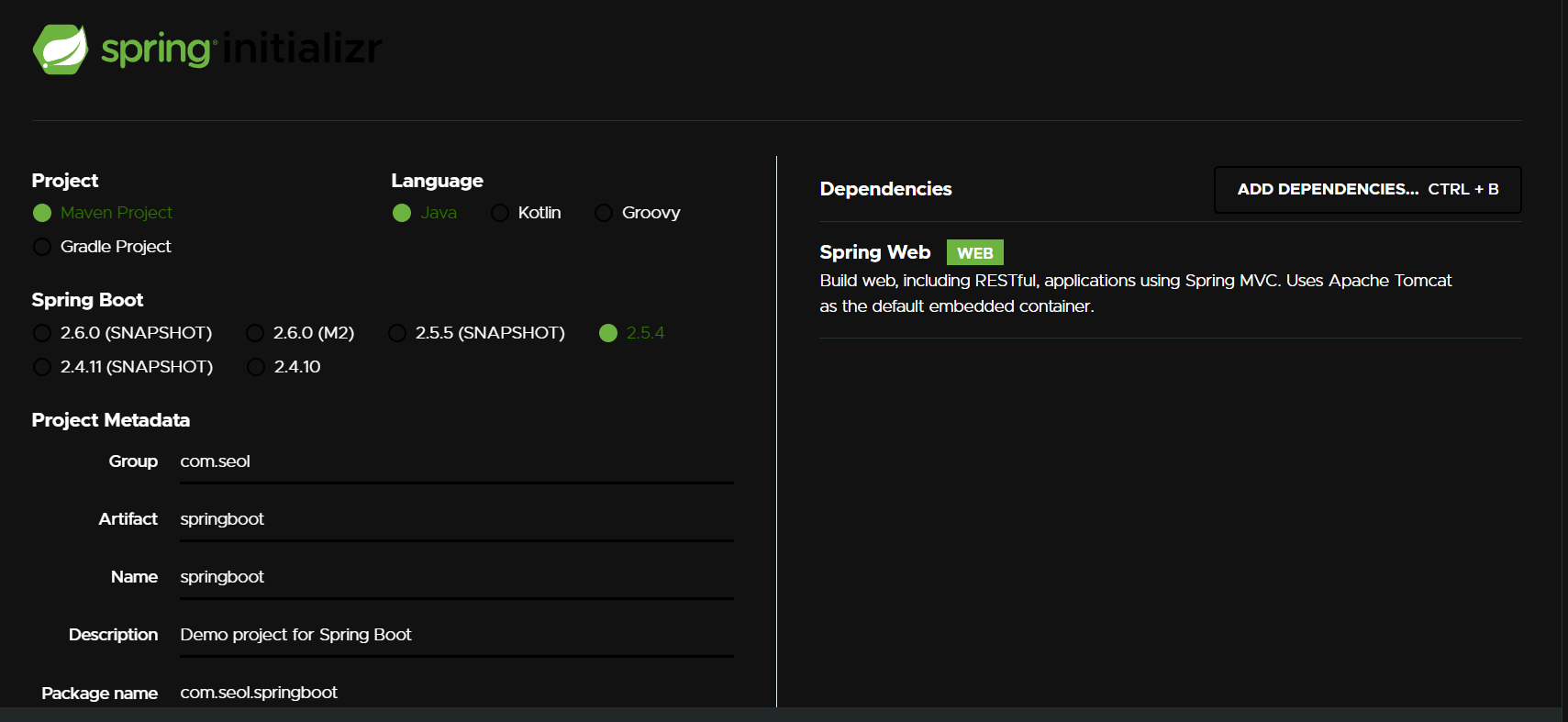Click the Language section heading

437,181
